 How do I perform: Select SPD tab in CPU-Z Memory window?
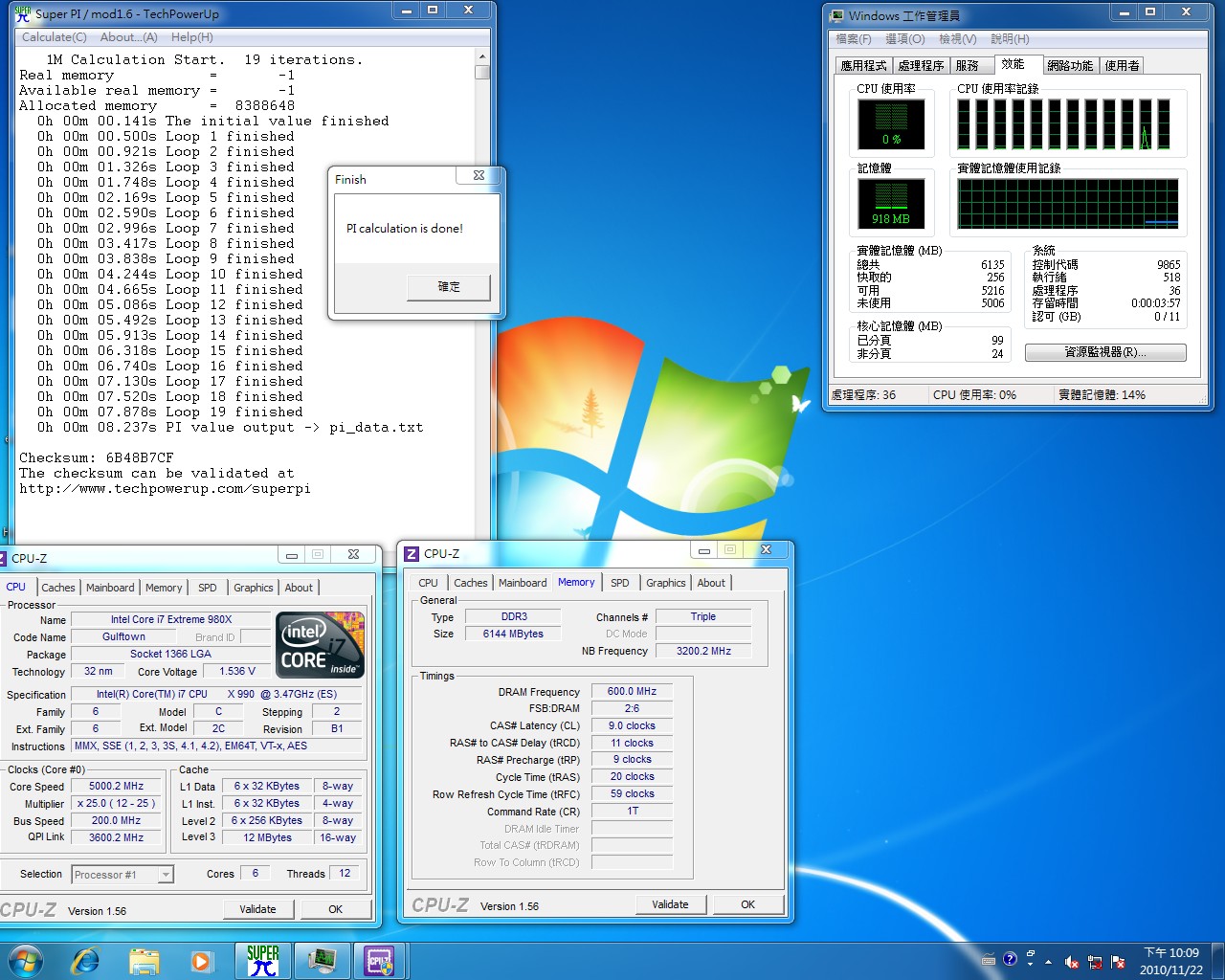click(x=620, y=583)
